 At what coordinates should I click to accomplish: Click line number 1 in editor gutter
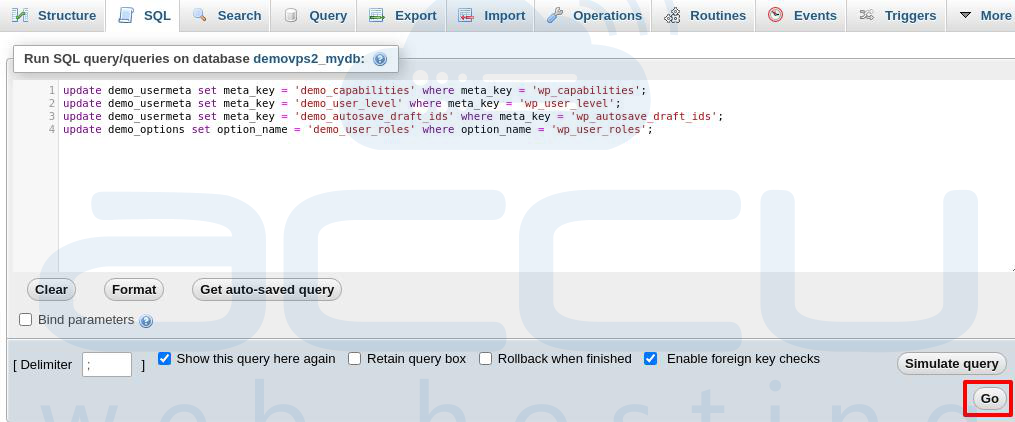click(52, 90)
